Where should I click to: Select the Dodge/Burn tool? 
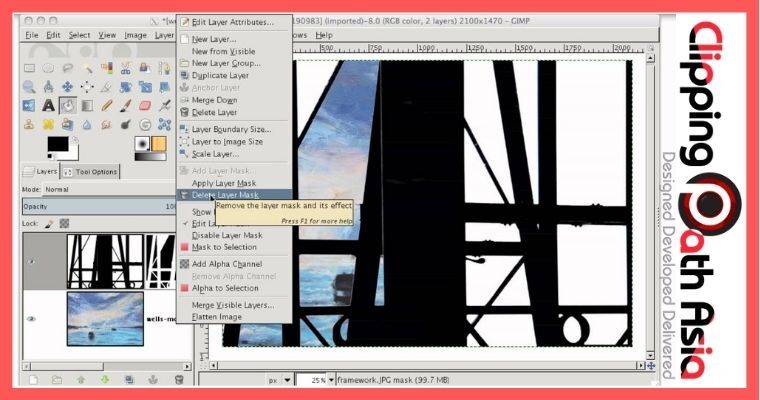(126, 125)
